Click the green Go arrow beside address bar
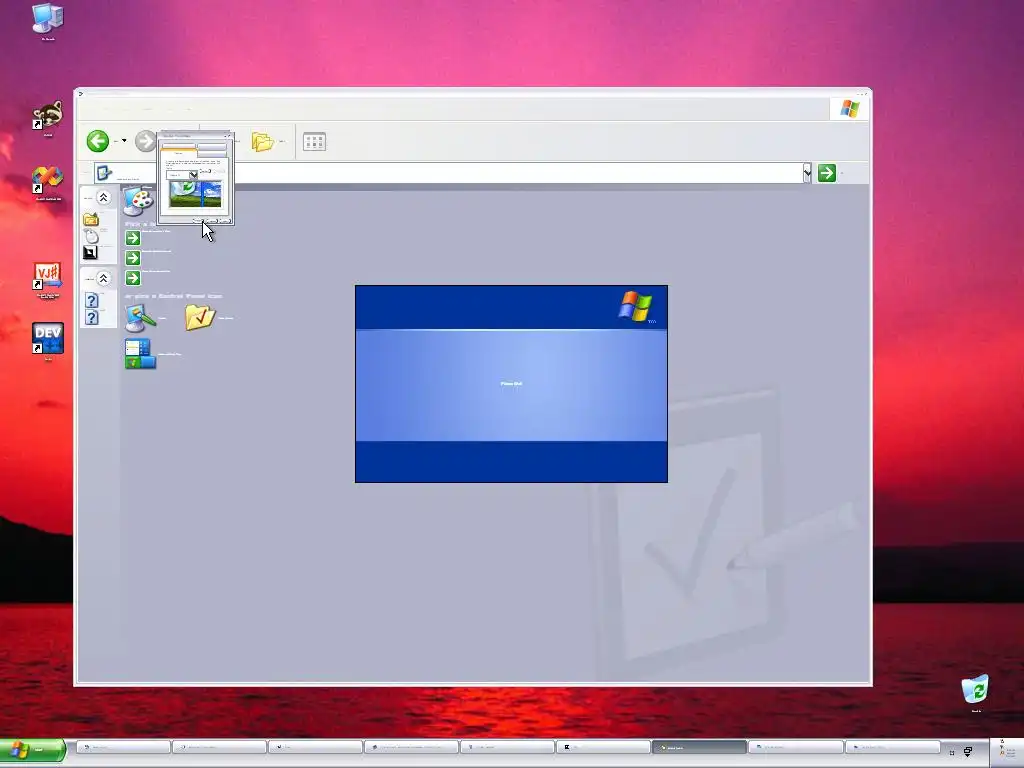Viewport: 1024px width, 768px height. pyautogui.click(x=827, y=172)
